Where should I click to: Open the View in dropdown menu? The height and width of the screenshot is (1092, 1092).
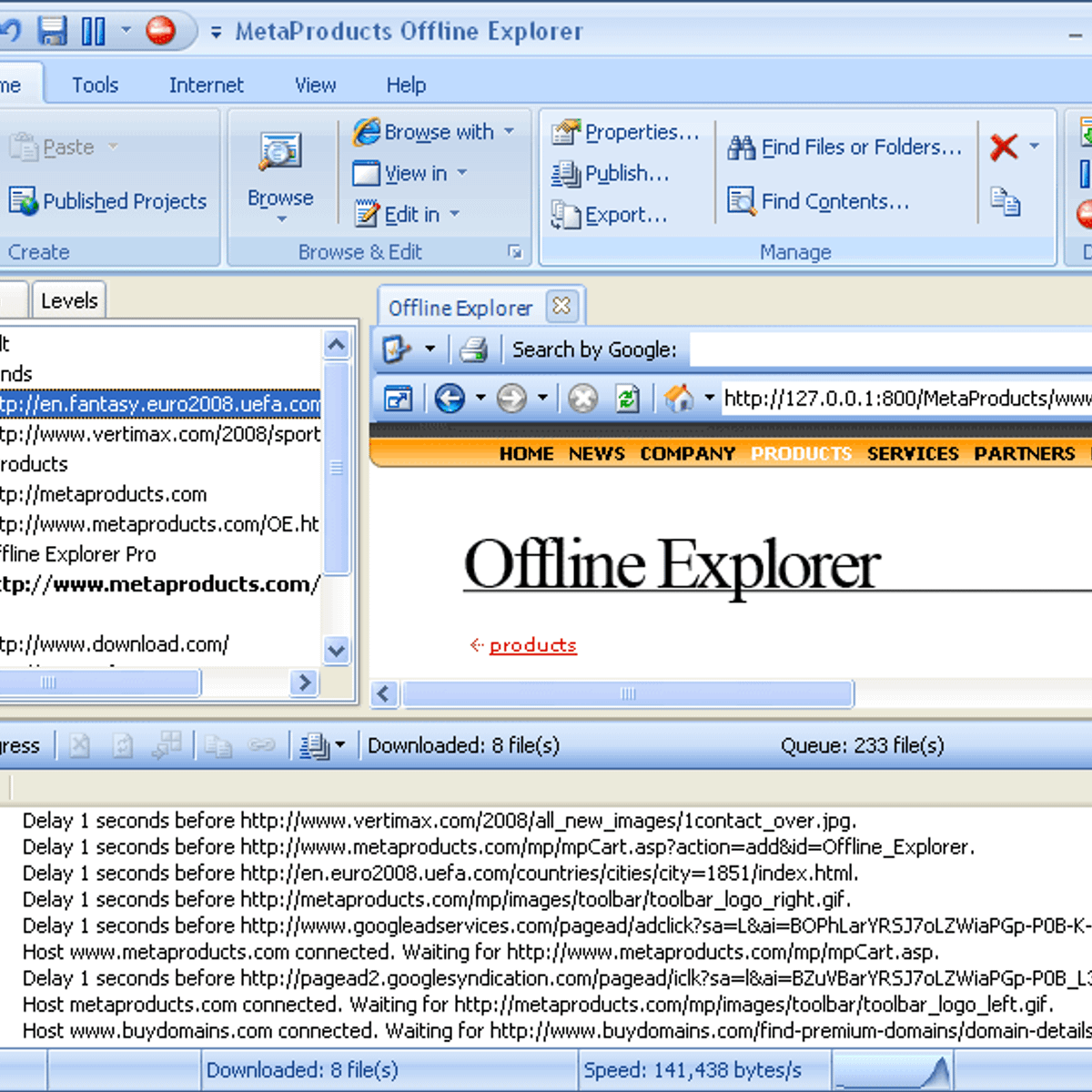click(460, 173)
